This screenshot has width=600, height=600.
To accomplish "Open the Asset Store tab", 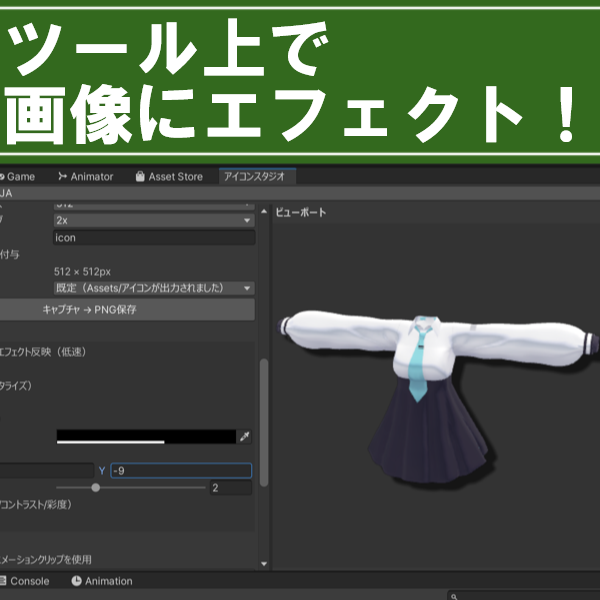I will [x=169, y=177].
